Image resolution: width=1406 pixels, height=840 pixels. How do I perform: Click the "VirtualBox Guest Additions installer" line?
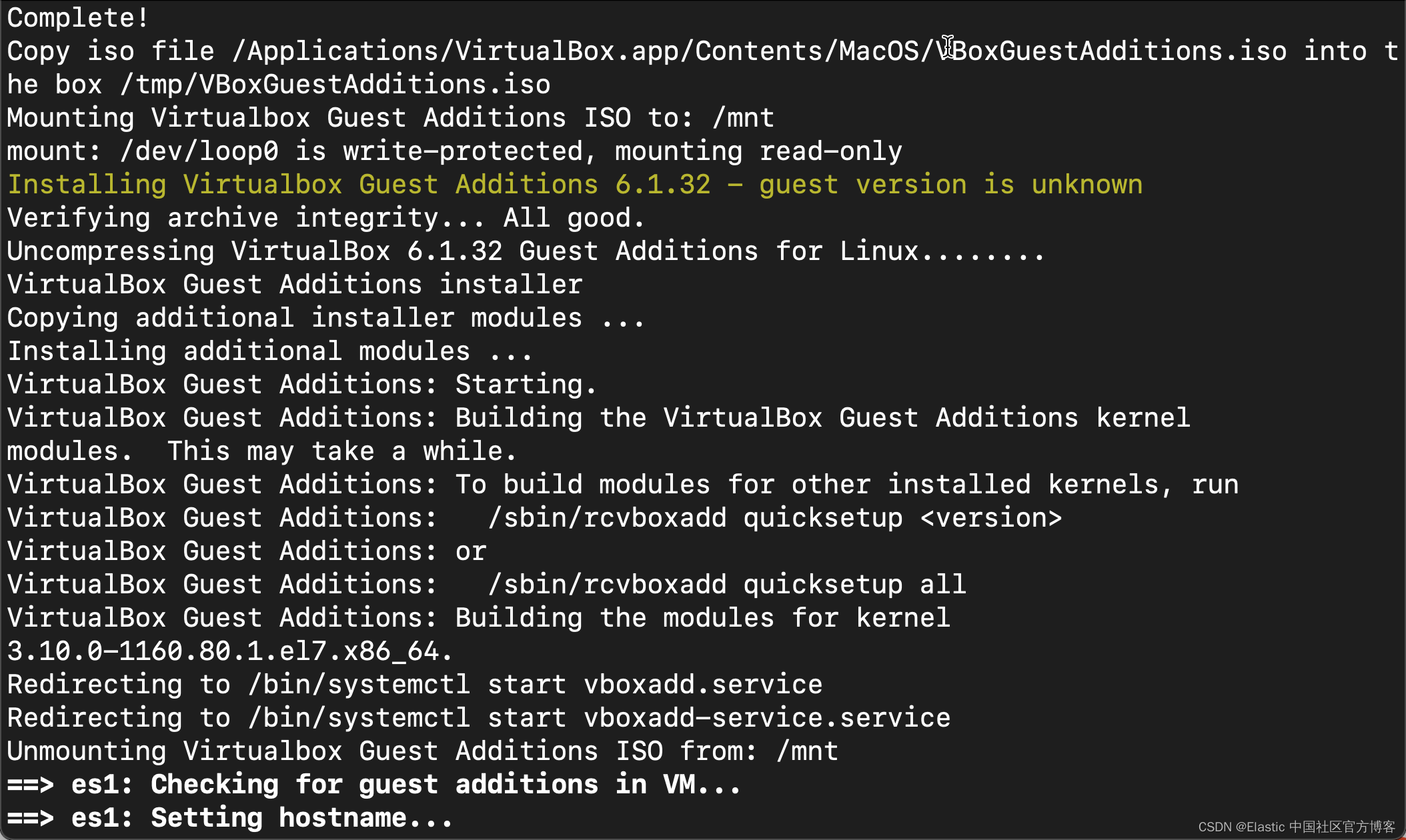point(295,285)
